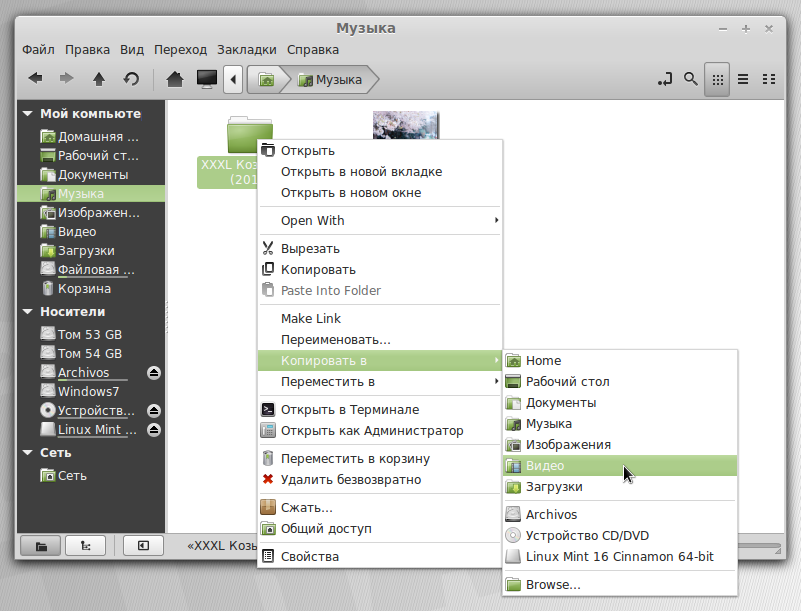This screenshot has width=801, height=611.
Task: Open the Home folder from the toolbar
Action: coord(175,78)
